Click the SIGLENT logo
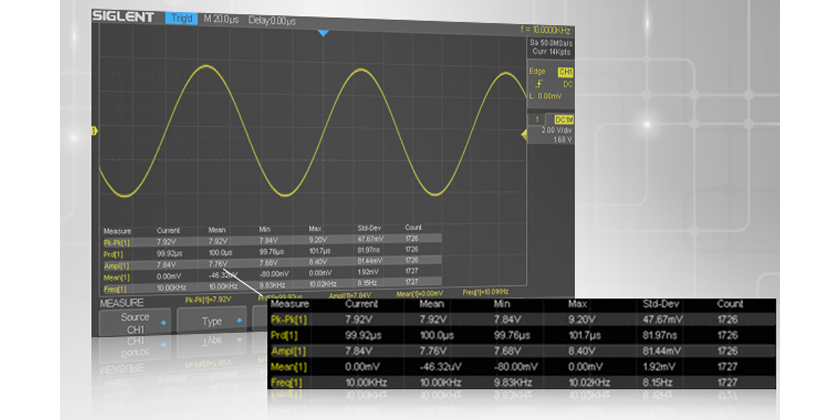Screen dimensions: 840x420 coord(126,19)
